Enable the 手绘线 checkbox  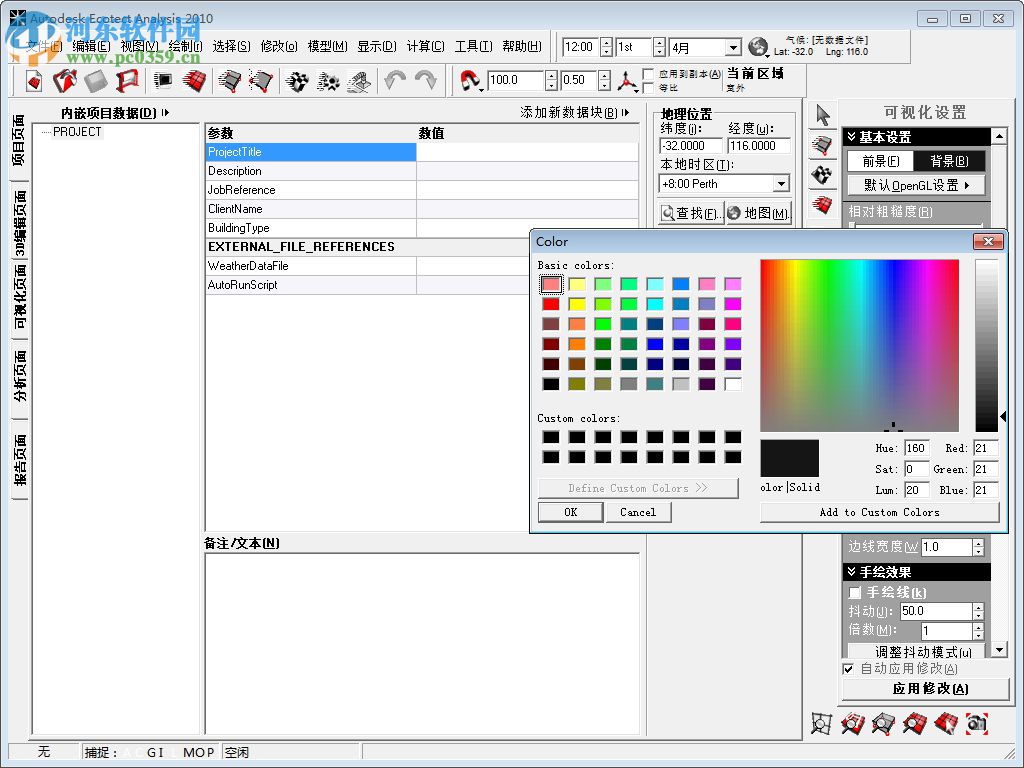point(855,593)
